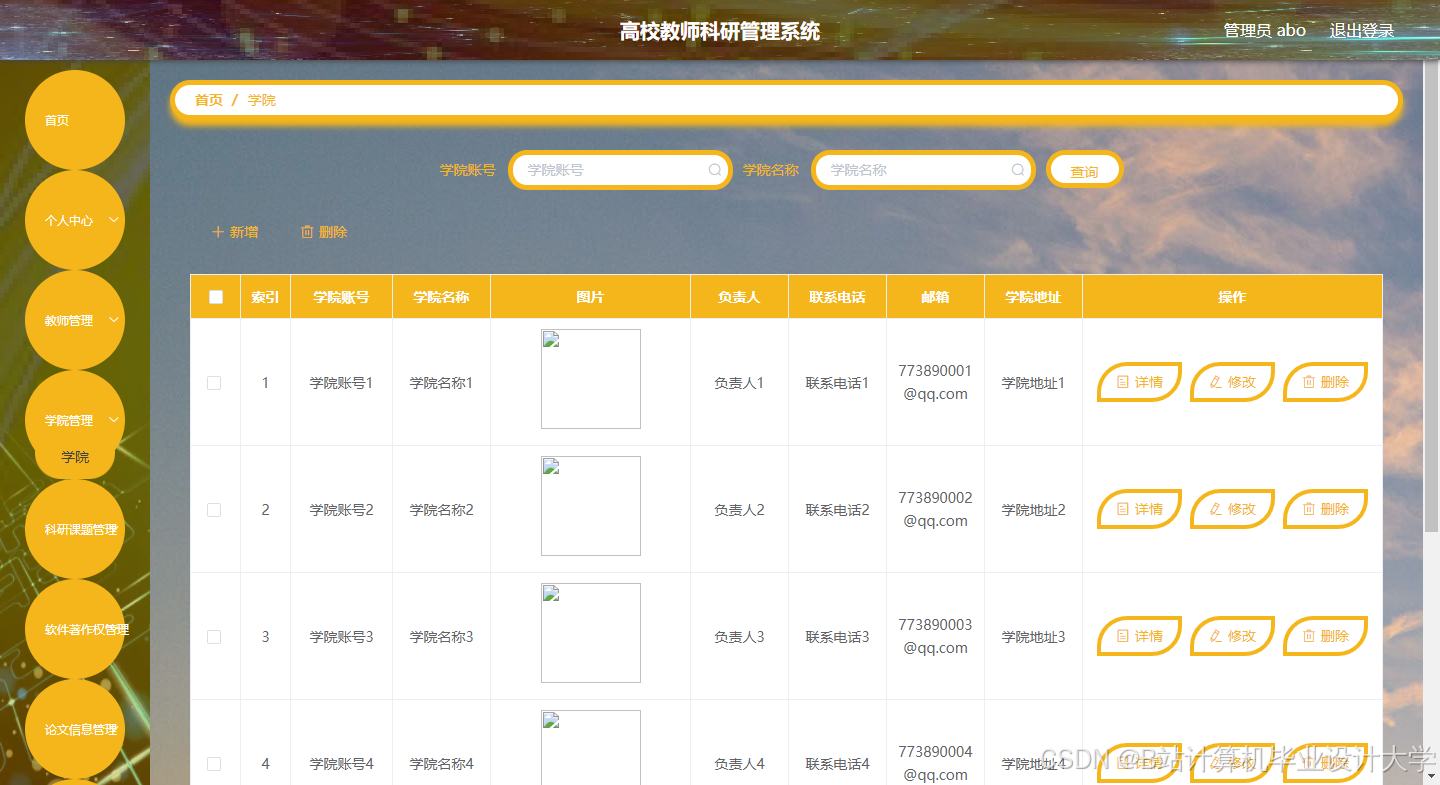Click the image thumbnail in row 2
Screen dimensions: 1440x785
pos(591,506)
